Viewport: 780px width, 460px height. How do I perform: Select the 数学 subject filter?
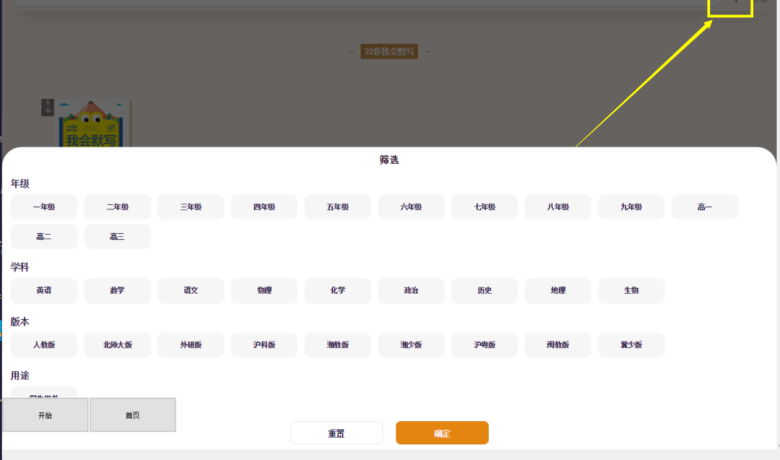pyautogui.click(x=117, y=291)
